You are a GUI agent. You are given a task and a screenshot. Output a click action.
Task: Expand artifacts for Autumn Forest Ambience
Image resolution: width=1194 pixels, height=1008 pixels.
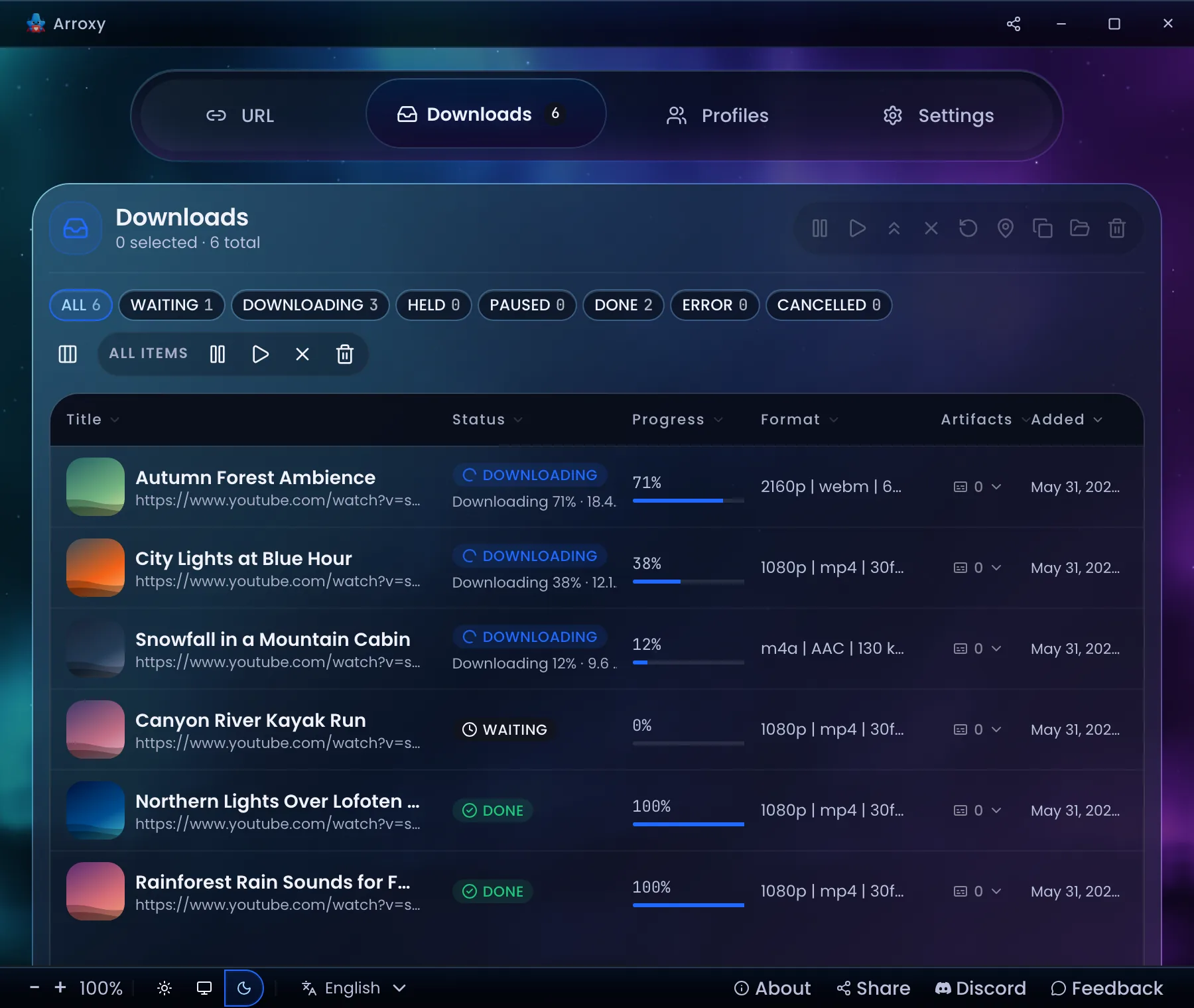pos(977,487)
